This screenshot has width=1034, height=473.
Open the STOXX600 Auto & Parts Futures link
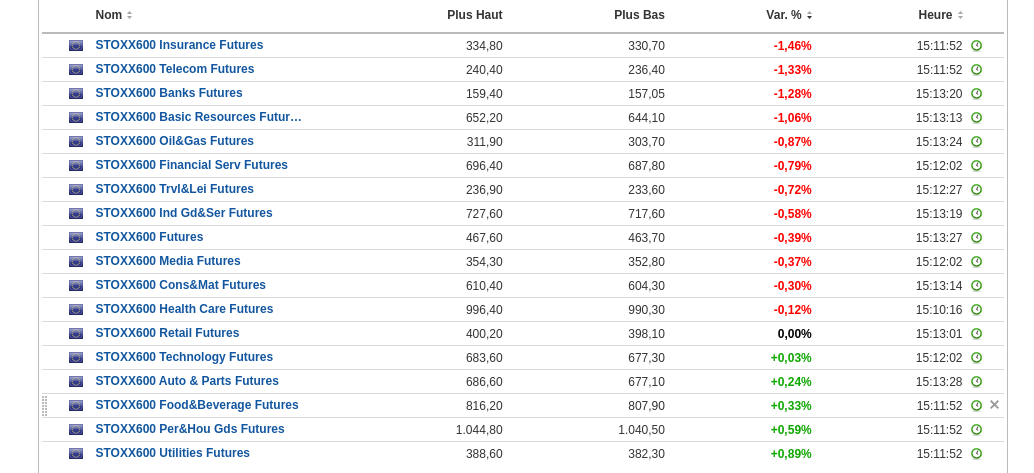click(x=187, y=381)
